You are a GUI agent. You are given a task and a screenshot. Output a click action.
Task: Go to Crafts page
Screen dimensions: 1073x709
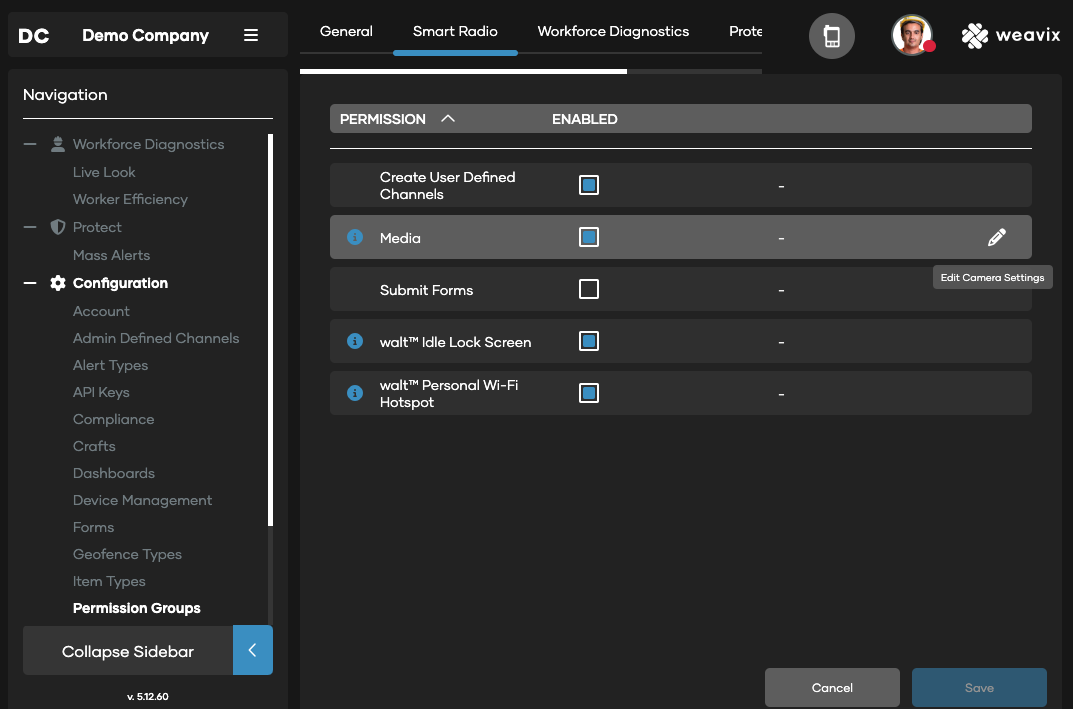(x=94, y=446)
